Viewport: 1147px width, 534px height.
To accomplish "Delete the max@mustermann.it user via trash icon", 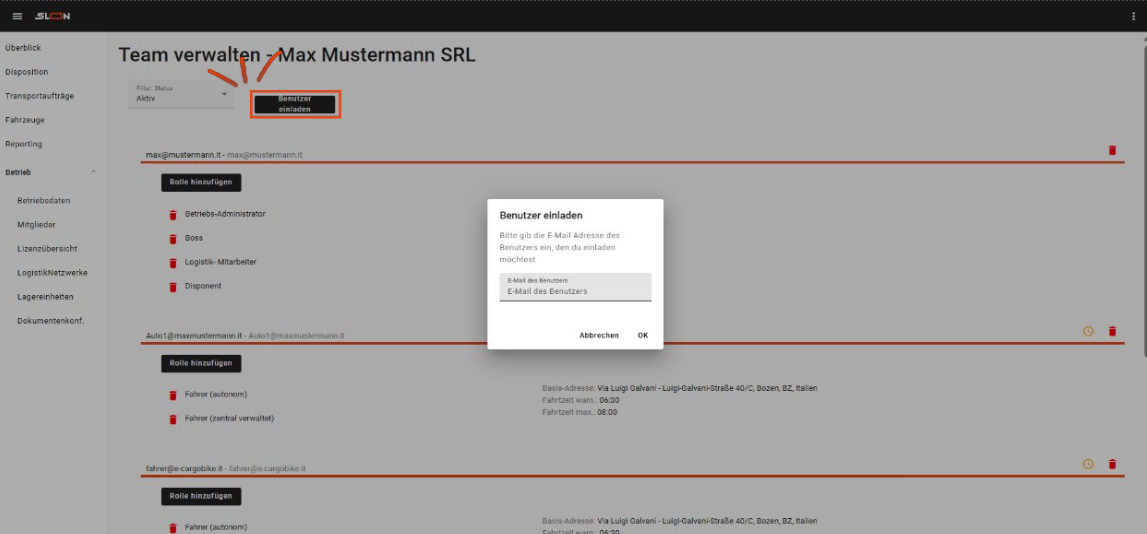I will click(1112, 150).
